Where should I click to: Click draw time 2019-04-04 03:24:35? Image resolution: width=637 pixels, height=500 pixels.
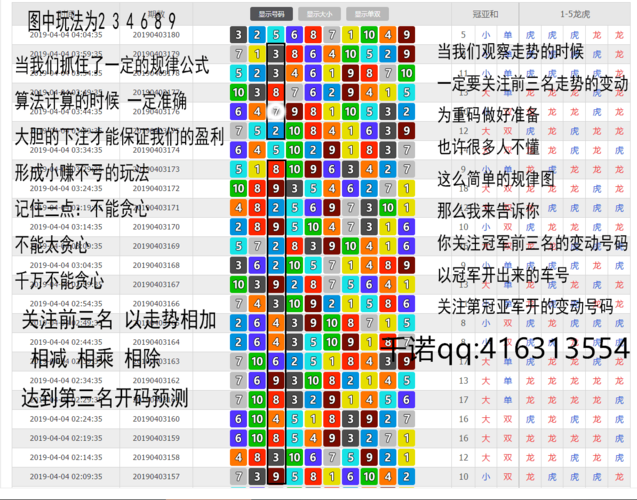click(x=66, y=188)
